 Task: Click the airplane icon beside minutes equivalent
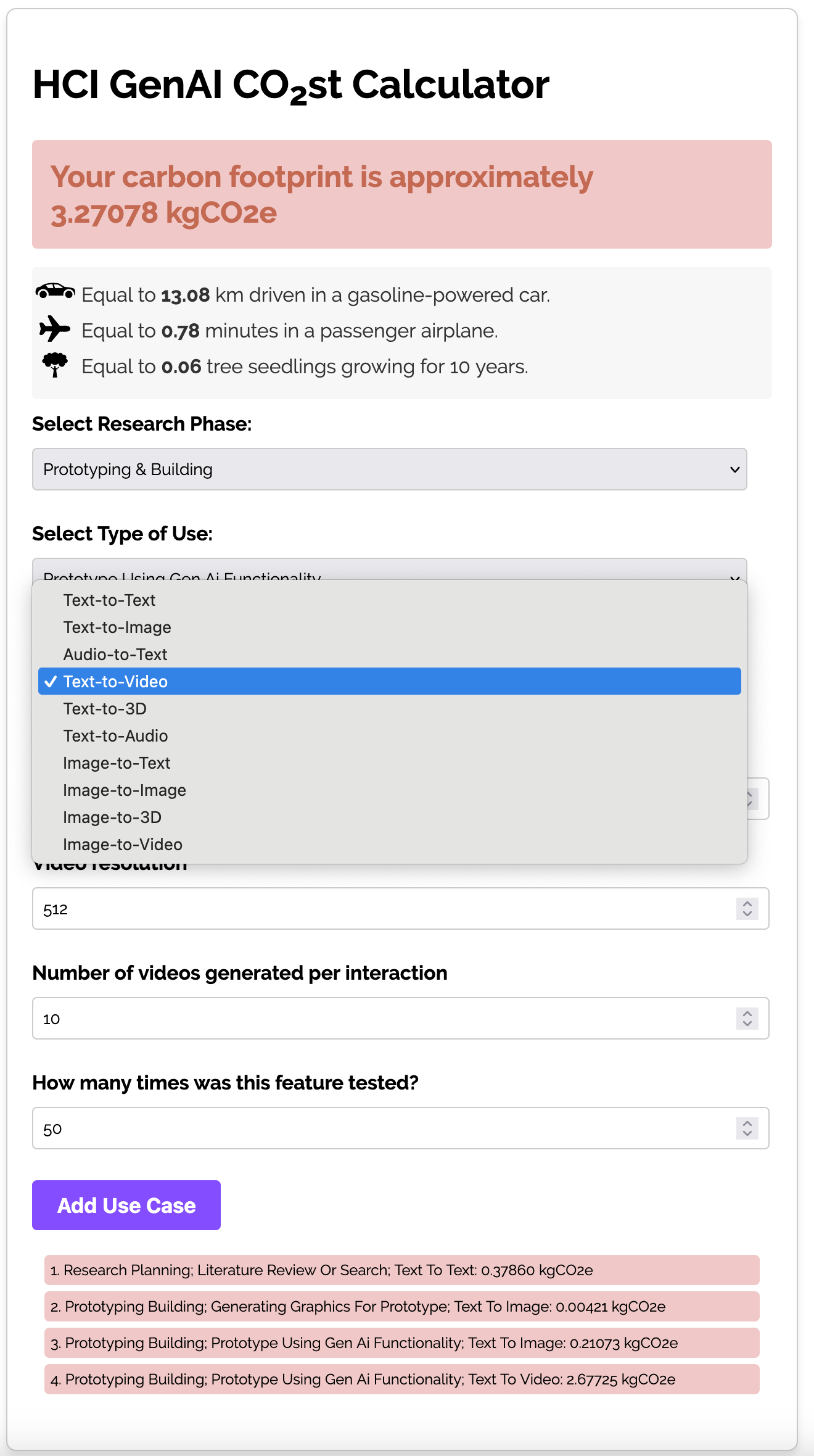coord(55,329)
